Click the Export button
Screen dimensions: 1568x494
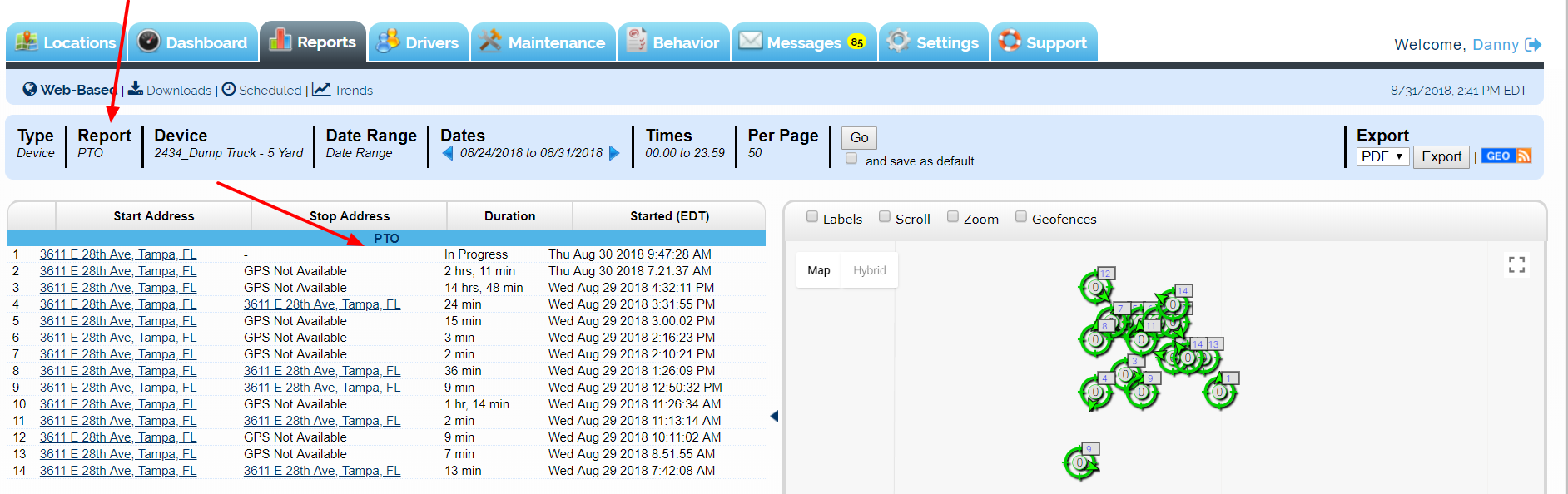pyautogui.click(x=1441, y=156)
